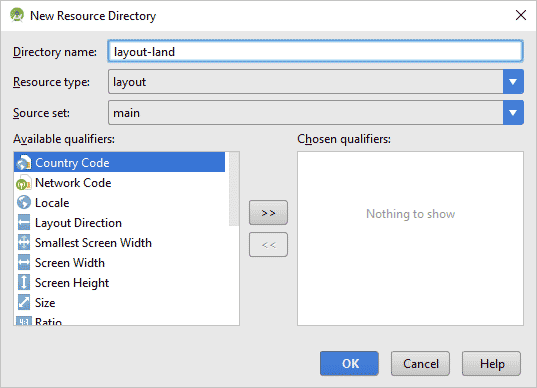
Task: Select the Screen Width qualifier
Action: pos(120,263)
